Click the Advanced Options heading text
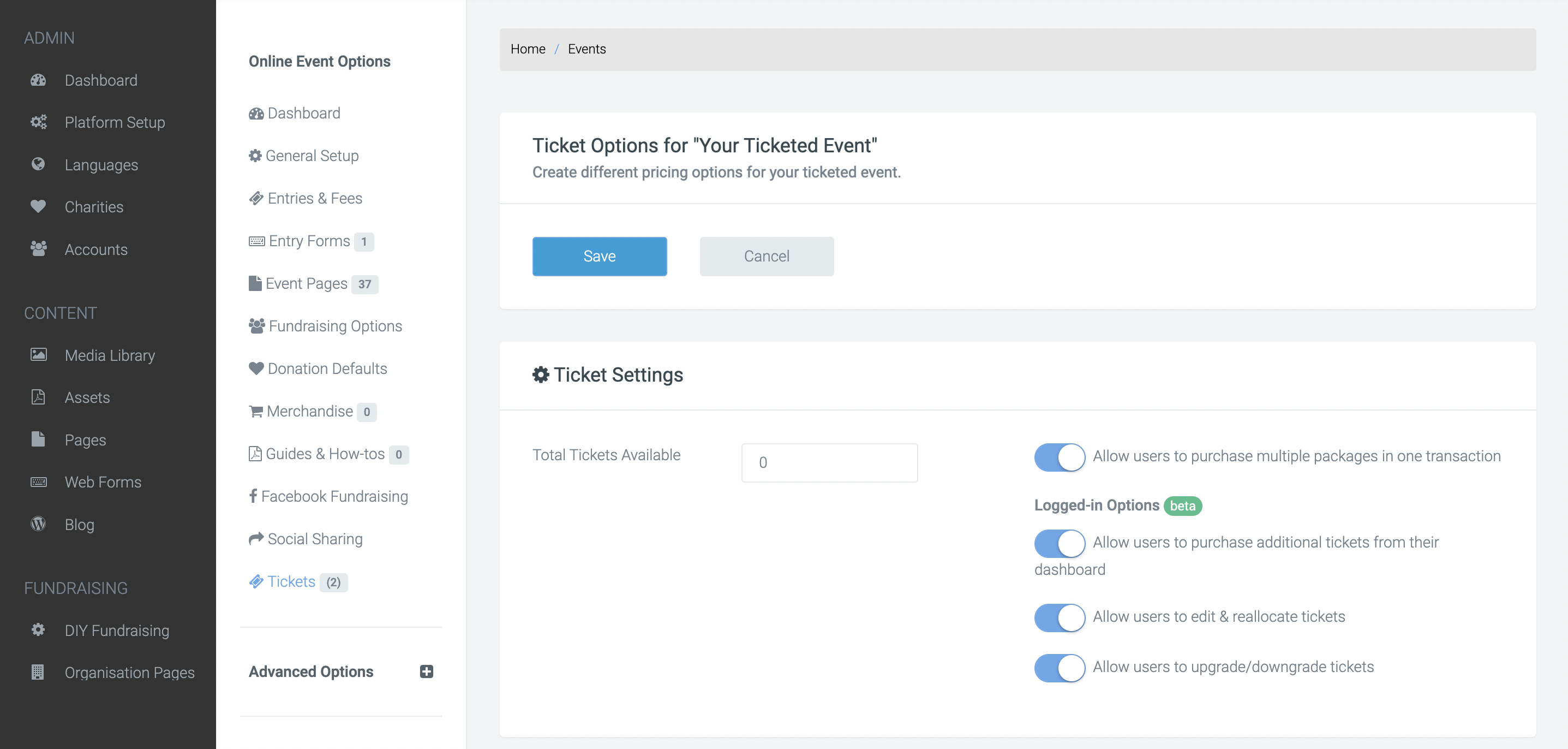The width and height of the screenshot is (1568, 749). tap(311, 671)
